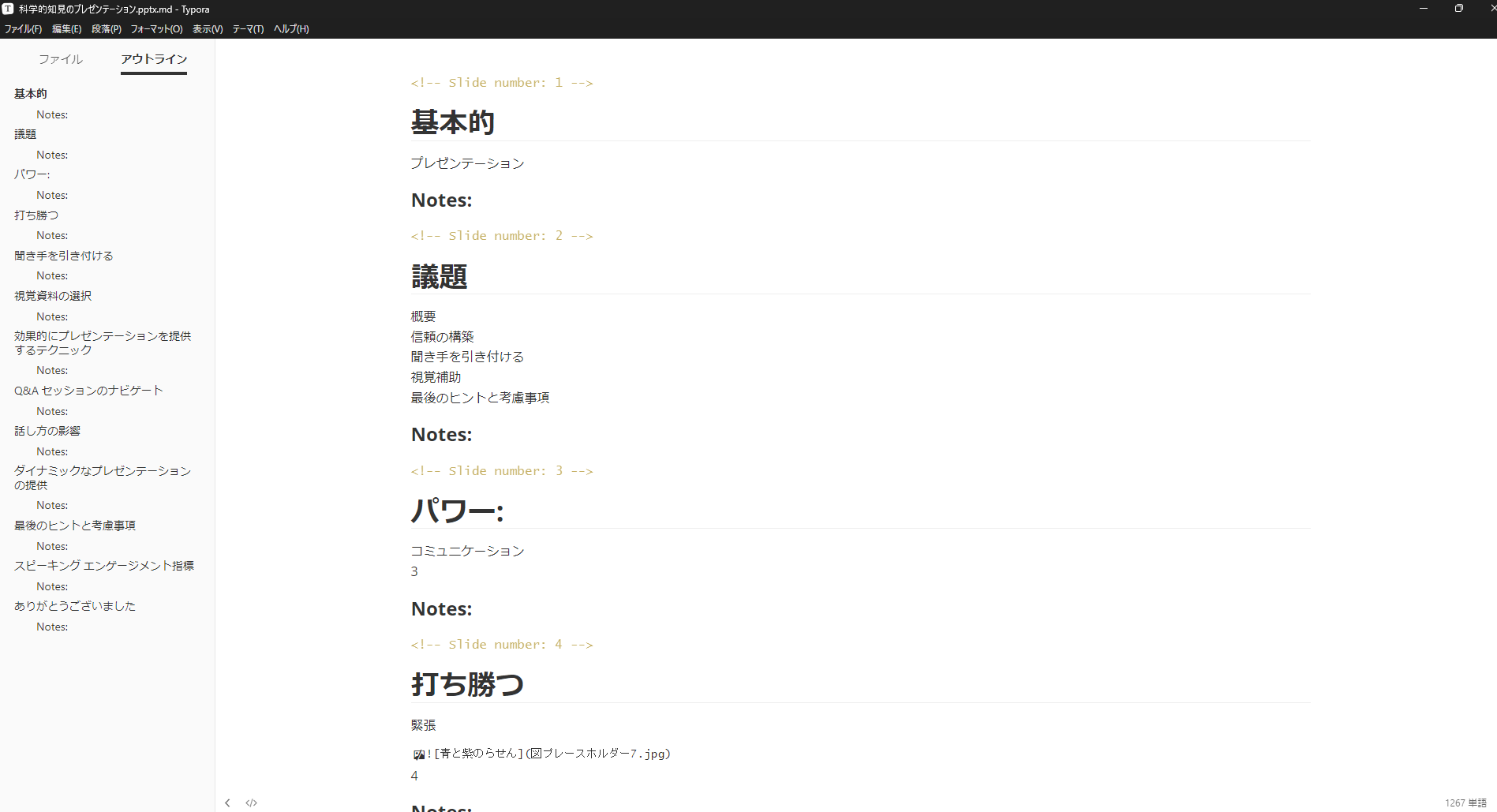
Task: Open the ヘルプ(H) menu
Action: tap(289, 28)
